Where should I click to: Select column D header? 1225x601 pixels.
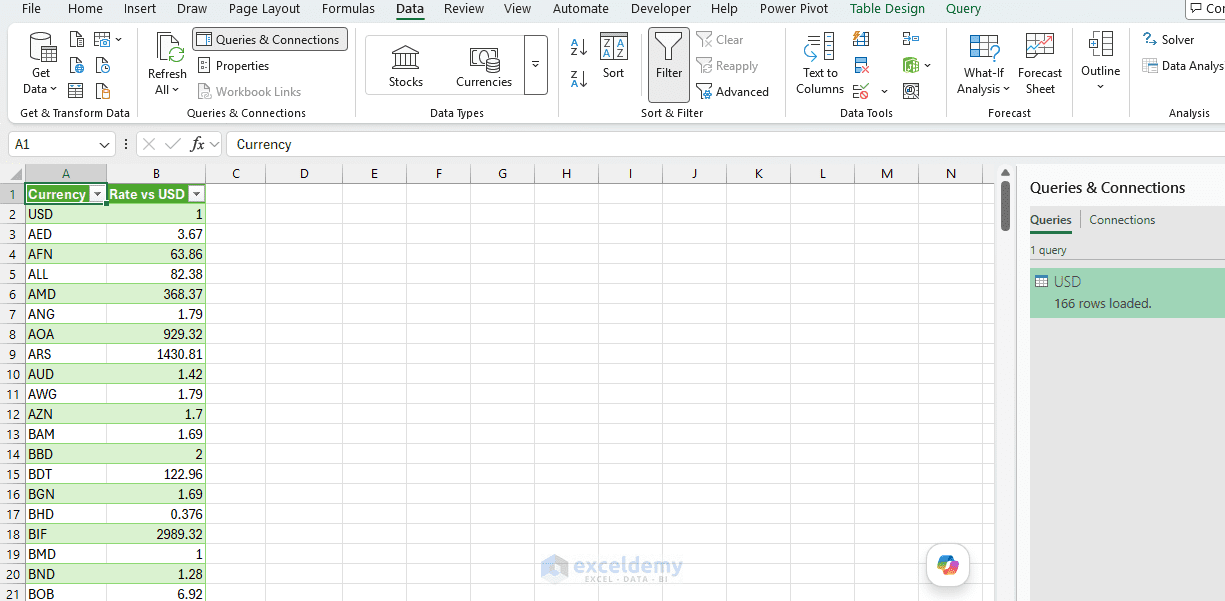304,174
